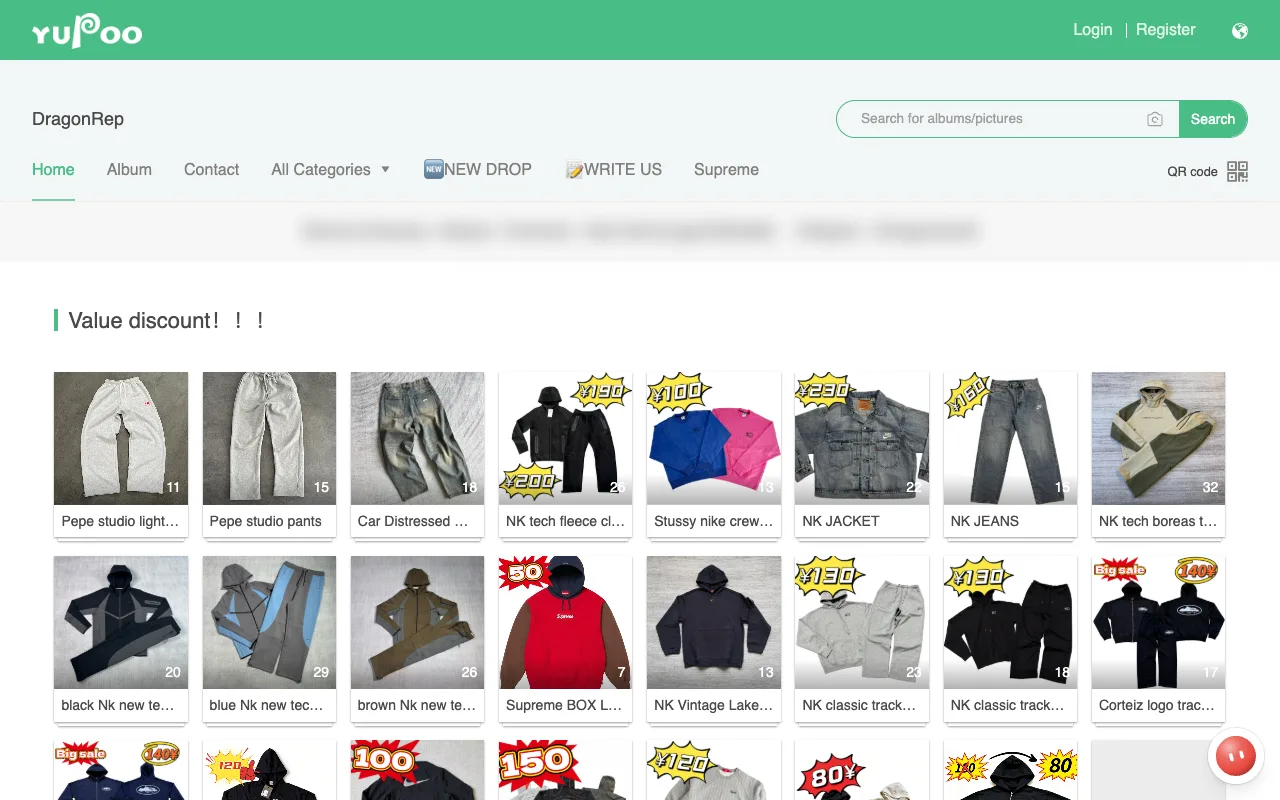Open the Album tab
This screenshot has height=800, width=1280.
point(129,170)
